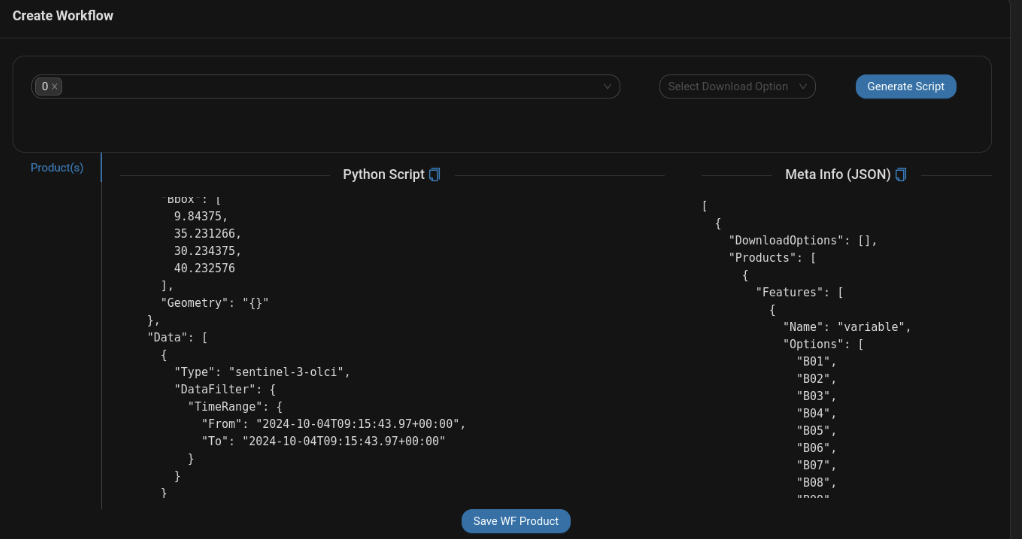Viewport: 1022px width, 539px height.
Task: Click the "Type": "sentinel-3-olci" line
Action: tap(262, 372)
